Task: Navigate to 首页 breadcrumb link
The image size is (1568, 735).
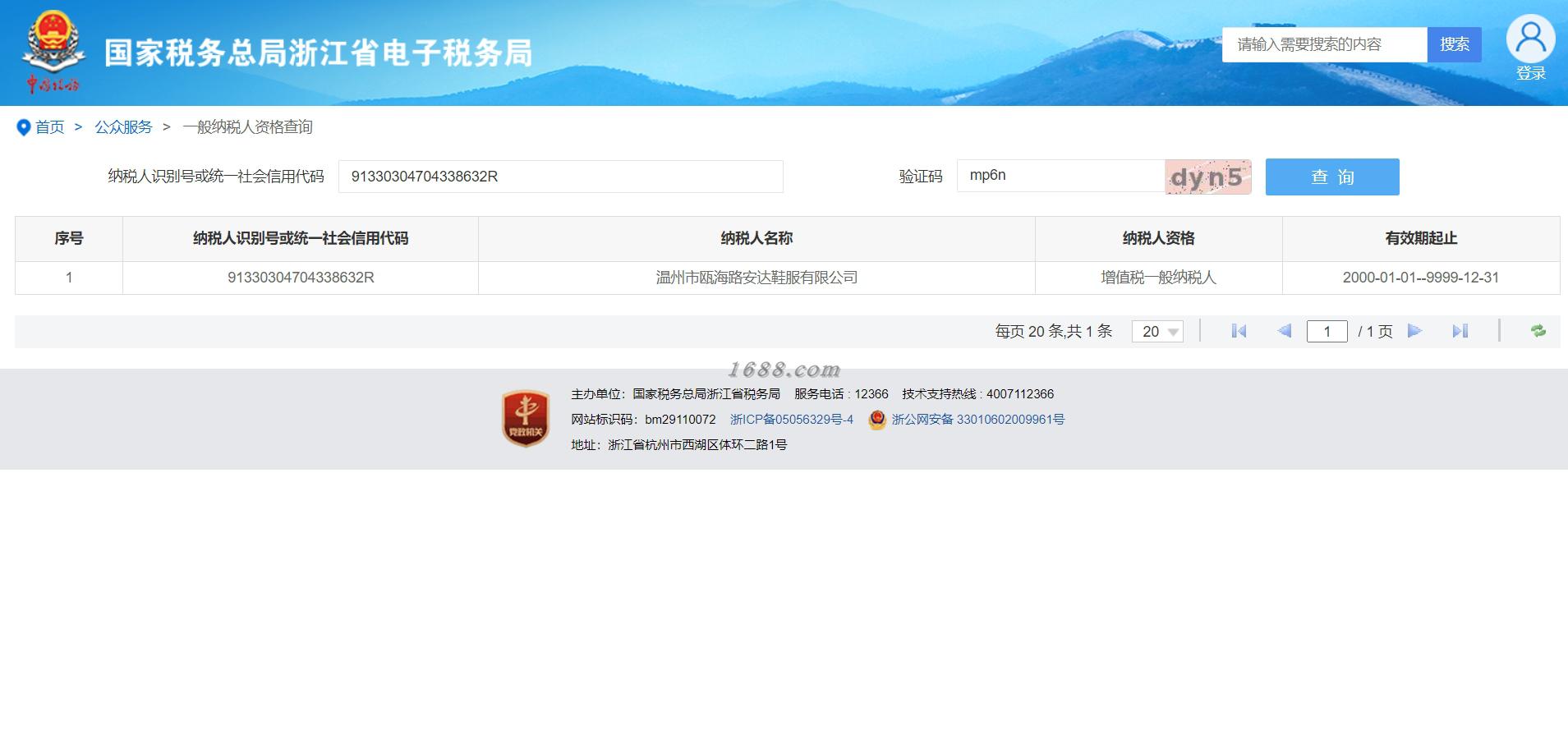Action: coord(49,127)
